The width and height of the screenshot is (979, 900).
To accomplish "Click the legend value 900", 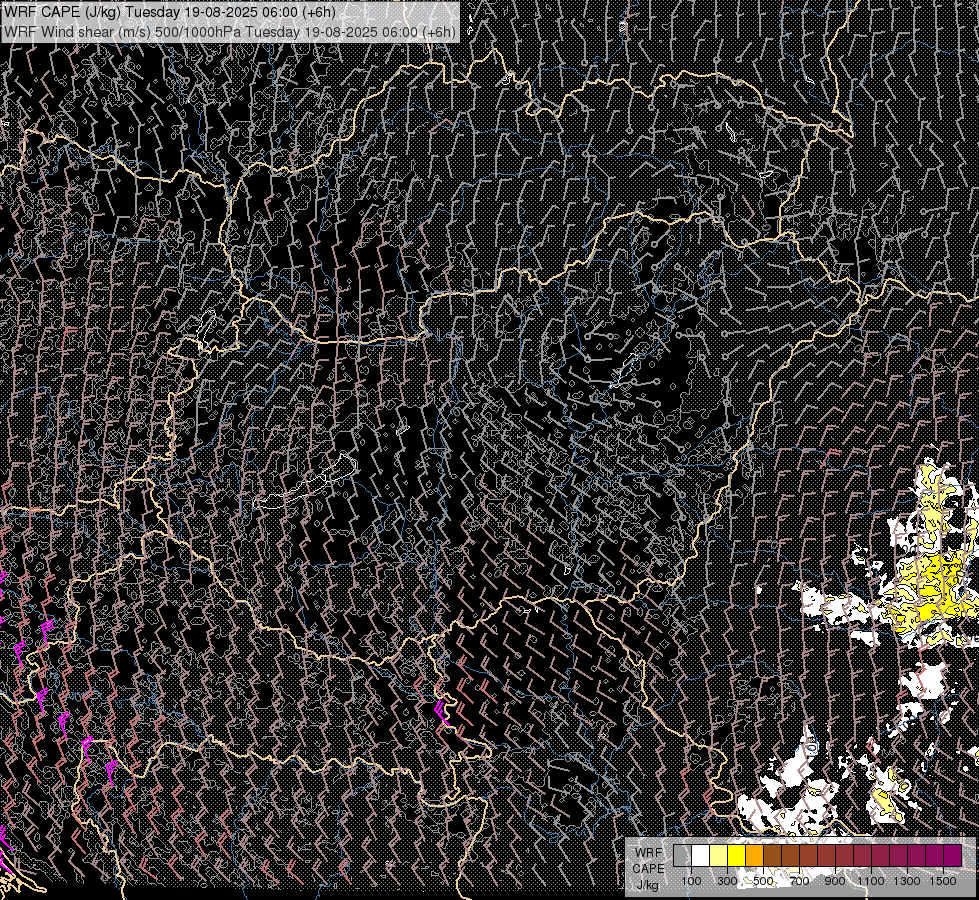I will 835,881.
